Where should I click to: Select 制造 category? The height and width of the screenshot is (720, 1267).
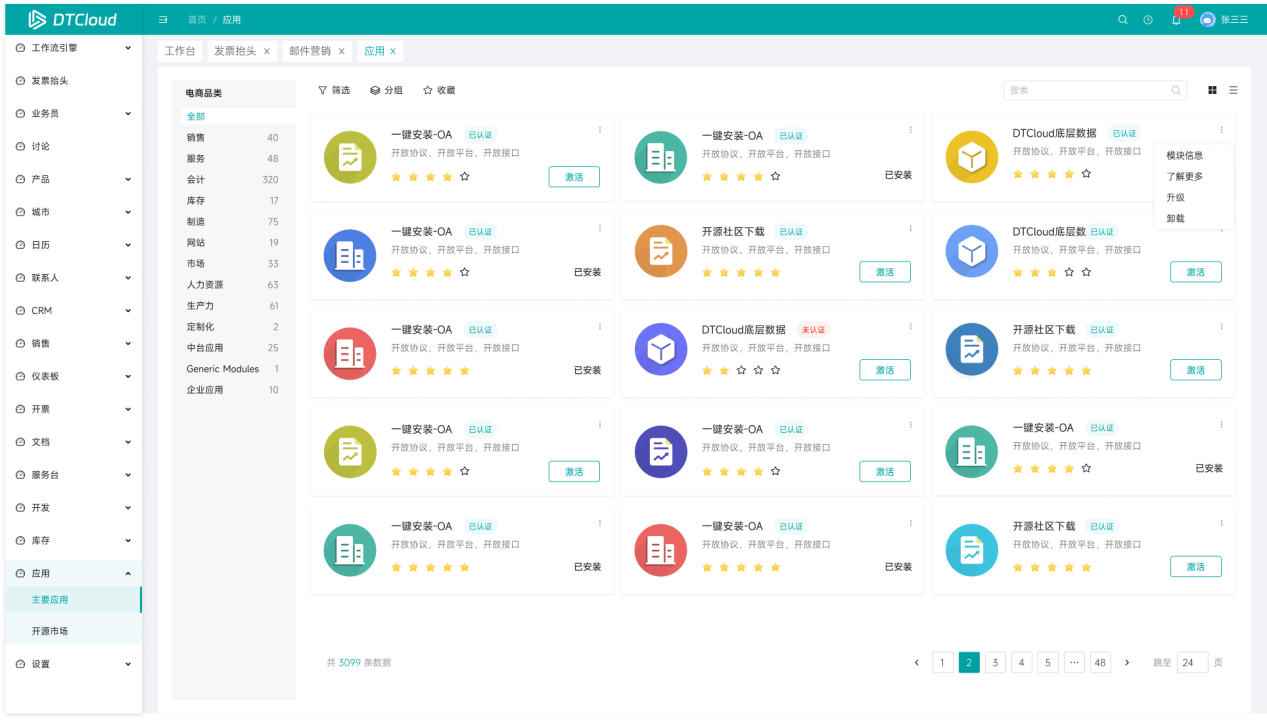pyautogui.click(x=234, y=222)
